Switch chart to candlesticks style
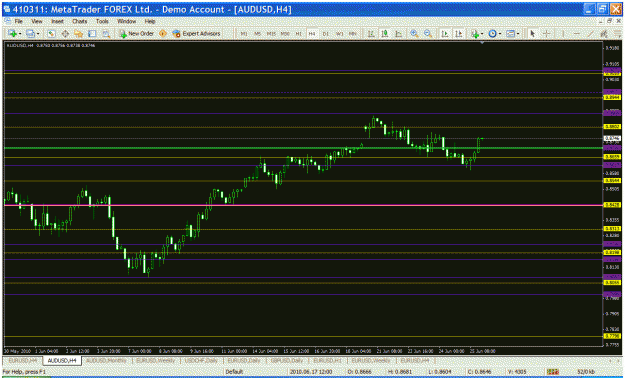Image resolution: width=625 pixels, height=378 pixels. click(x=385, y=34)
